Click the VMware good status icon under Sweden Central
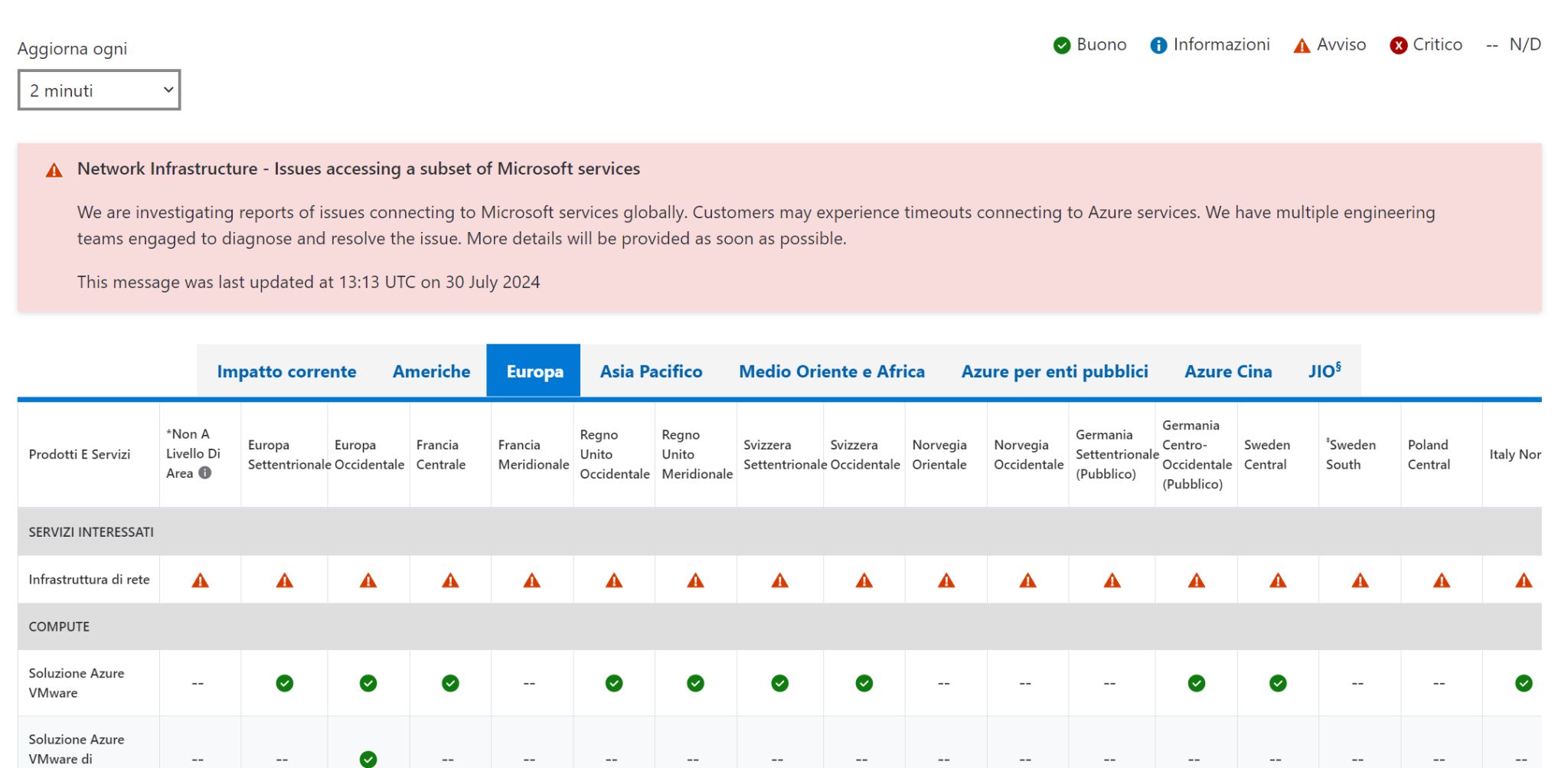Screen dimensions: 1568x768 coord(1277,683)
